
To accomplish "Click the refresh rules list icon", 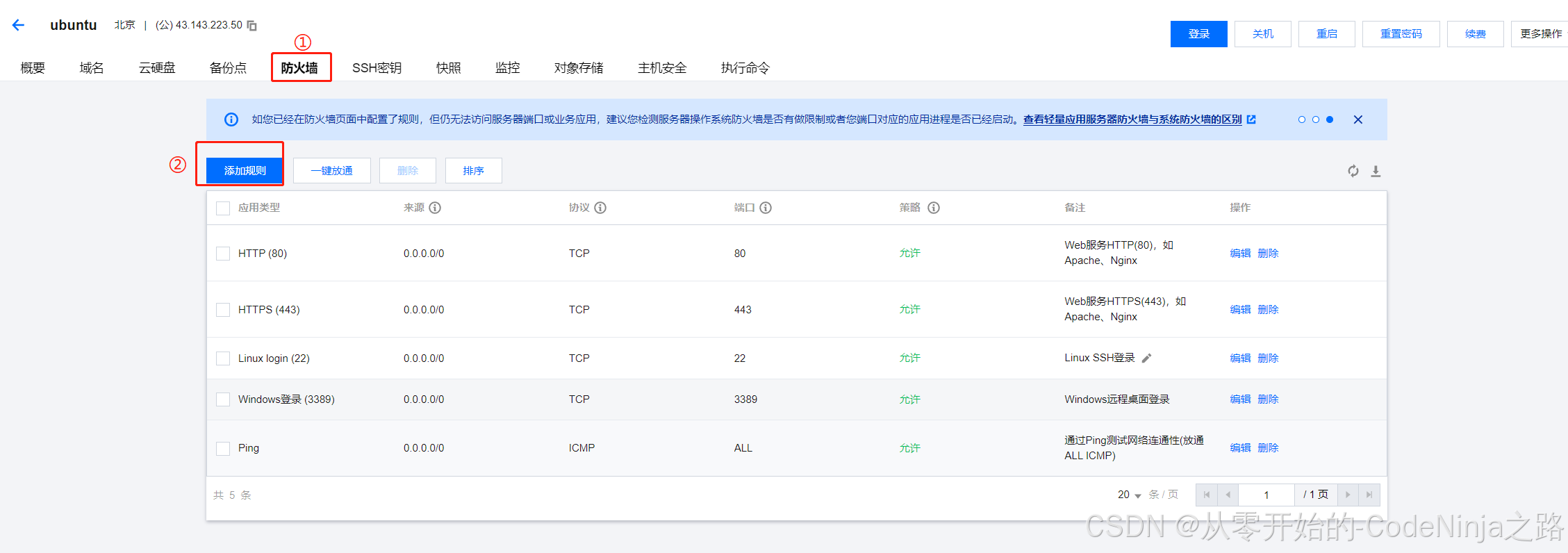I will [x=1353, y=171].
